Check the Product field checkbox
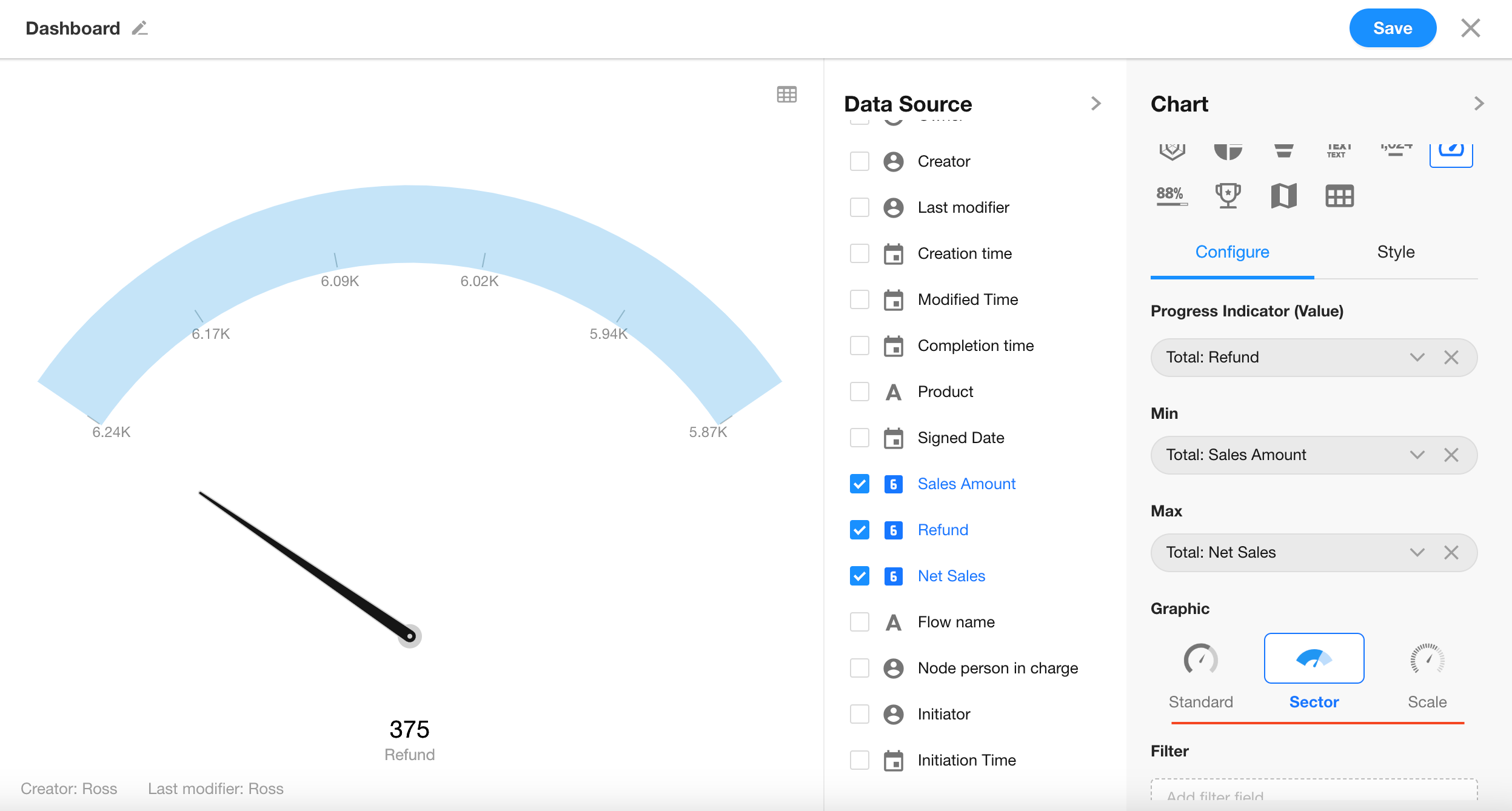The height and width of the screenshot is (811, 1512). pyautogui.click(x=860, y=392)
